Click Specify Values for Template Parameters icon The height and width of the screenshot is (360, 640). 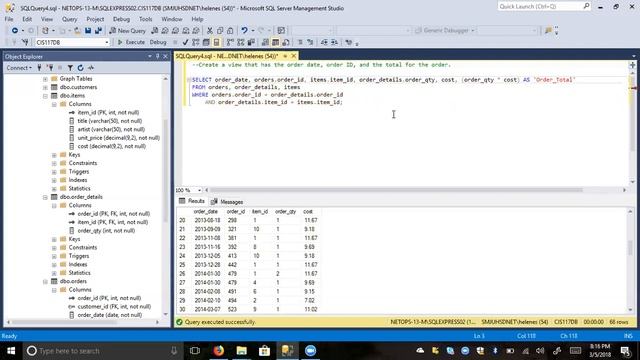click(x=349, y=42)
